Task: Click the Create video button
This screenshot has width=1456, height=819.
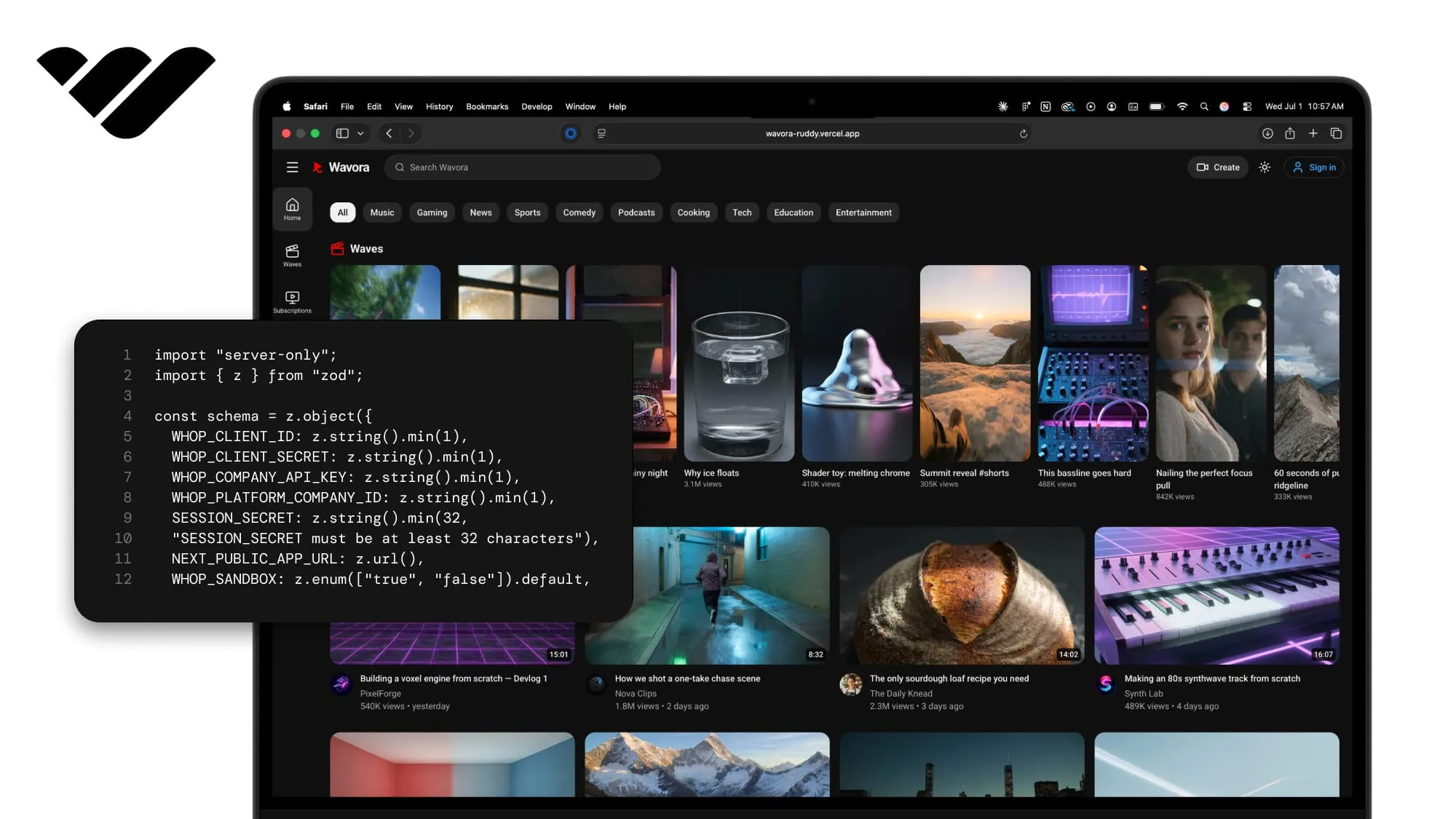Action: [1218, 167]
